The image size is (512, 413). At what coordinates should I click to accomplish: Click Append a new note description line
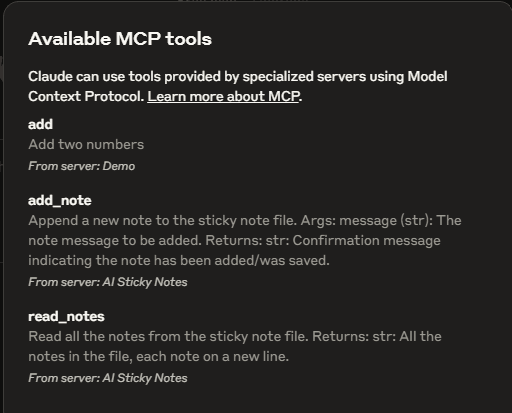pos(245,221)
